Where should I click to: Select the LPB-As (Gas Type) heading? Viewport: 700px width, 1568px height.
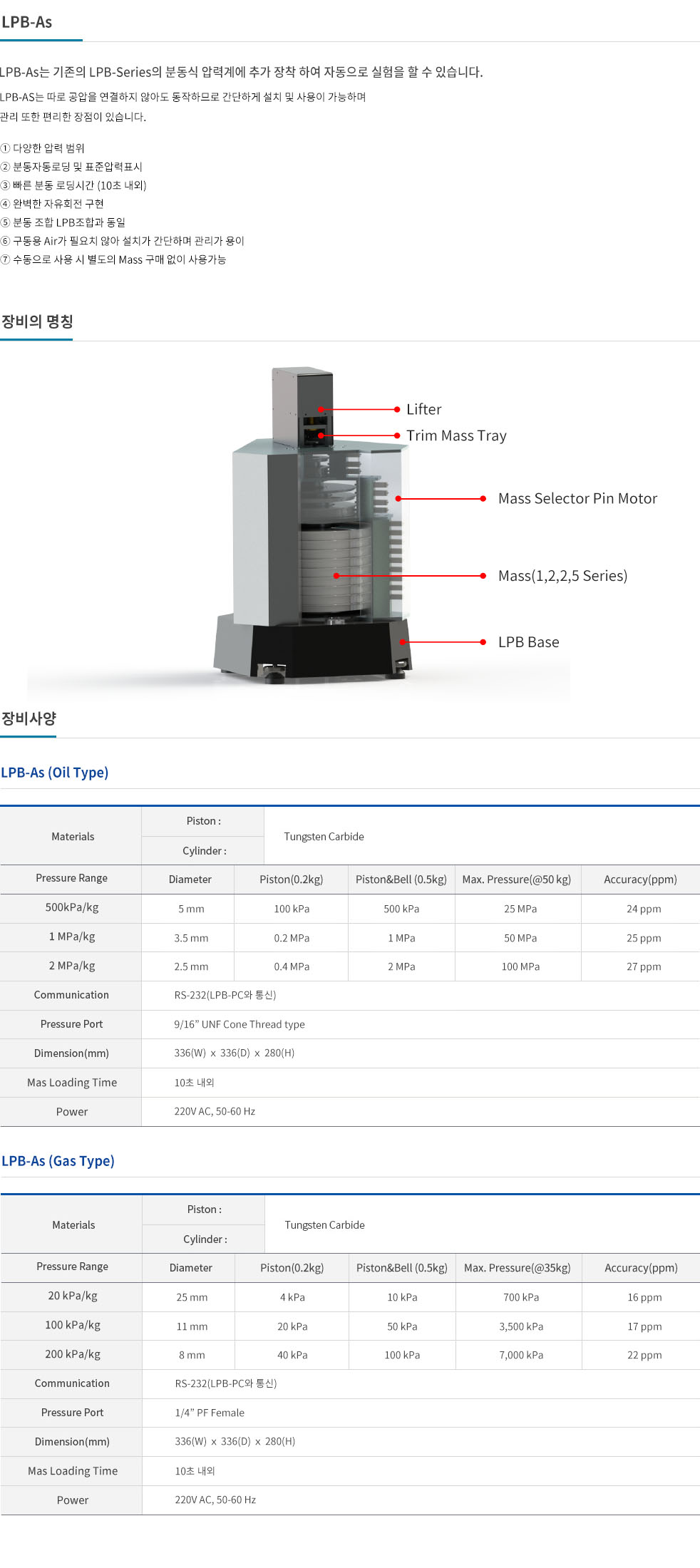click(58, 1161)
